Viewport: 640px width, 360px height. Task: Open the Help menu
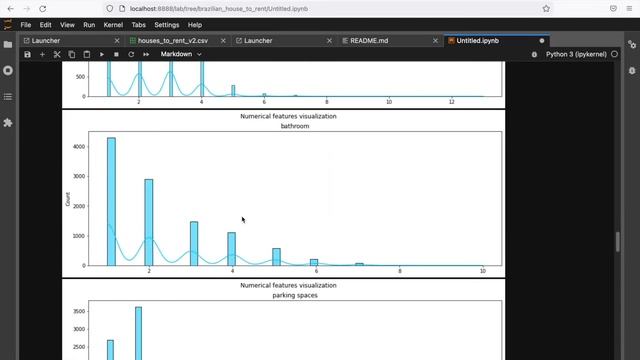[x=195, y=25]
